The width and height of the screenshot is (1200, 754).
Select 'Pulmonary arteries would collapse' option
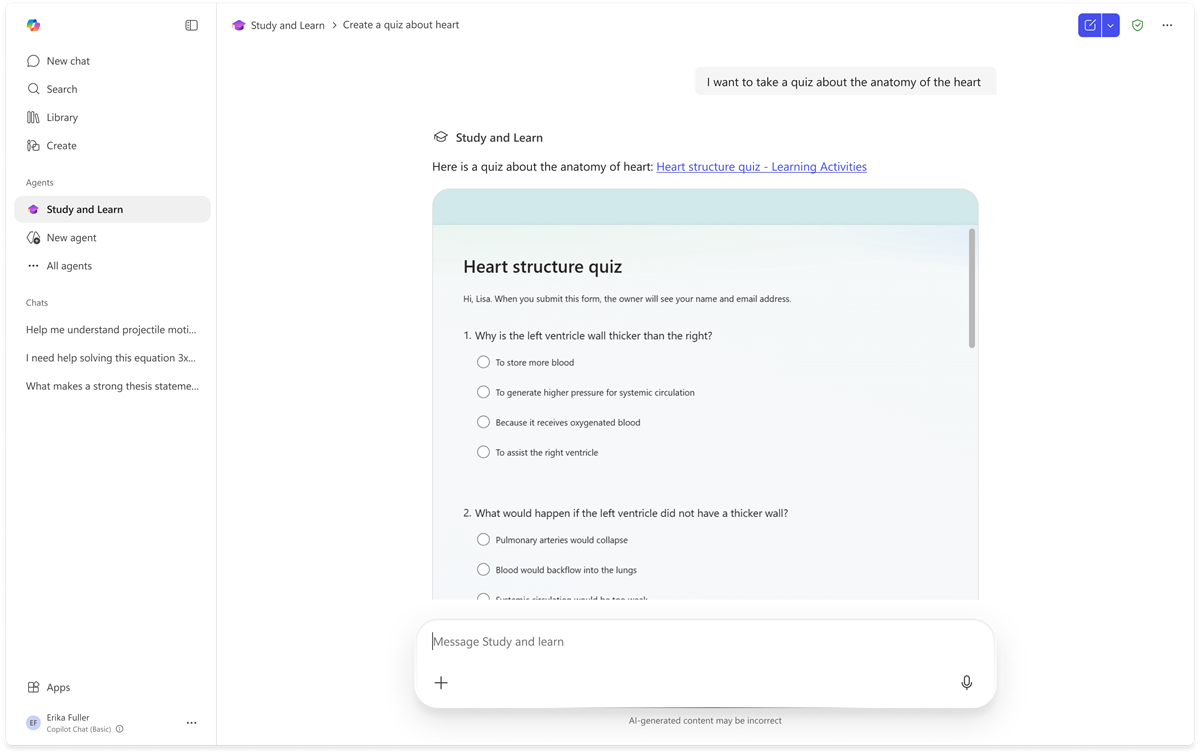tap(483, 539)
